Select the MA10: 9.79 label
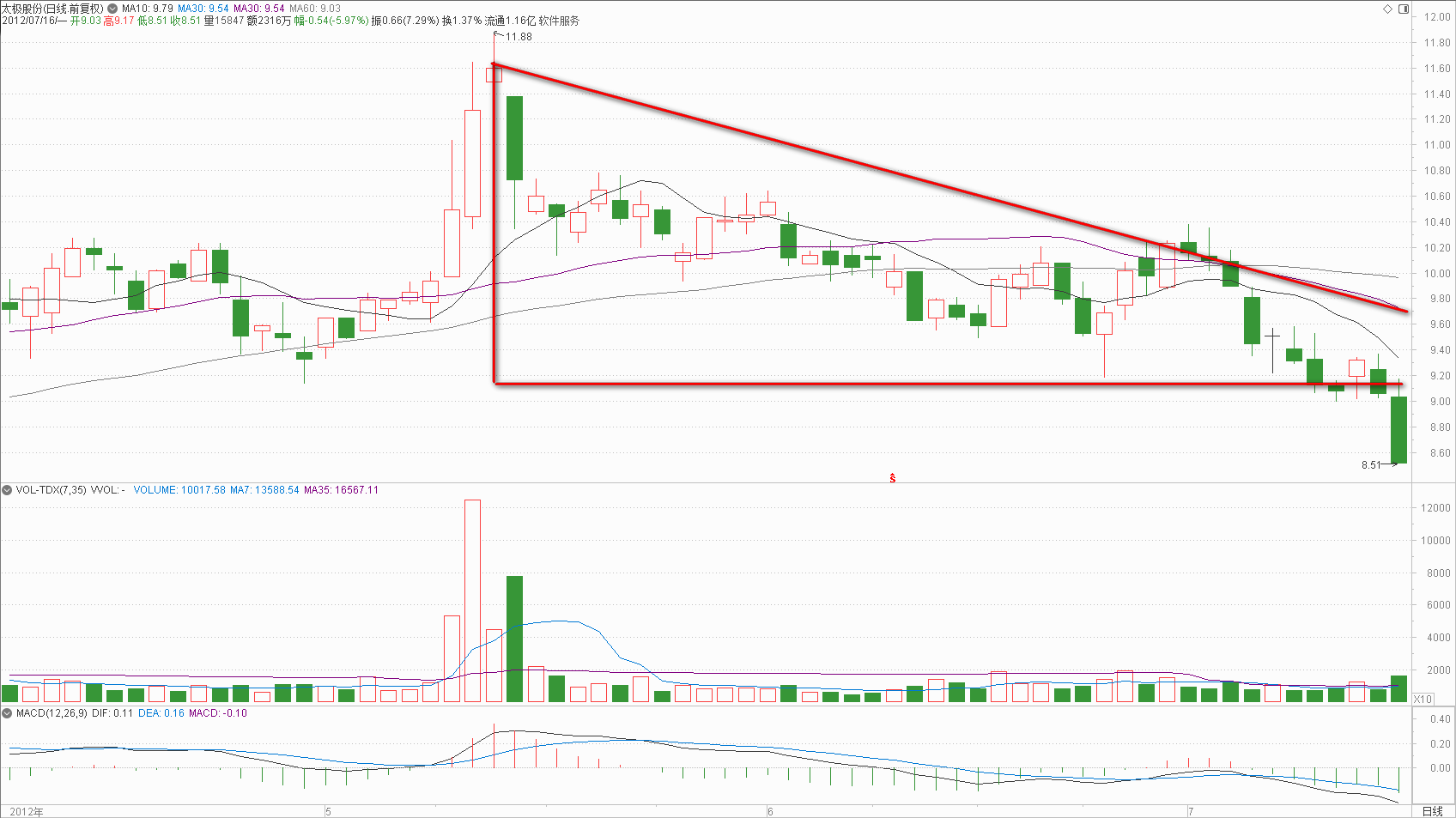This screenshot has height=818, width=1456. pos(148,9)
